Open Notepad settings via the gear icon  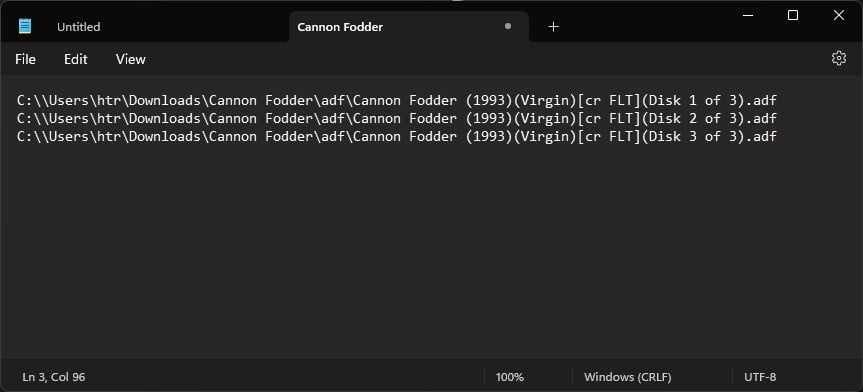(839, 58)
